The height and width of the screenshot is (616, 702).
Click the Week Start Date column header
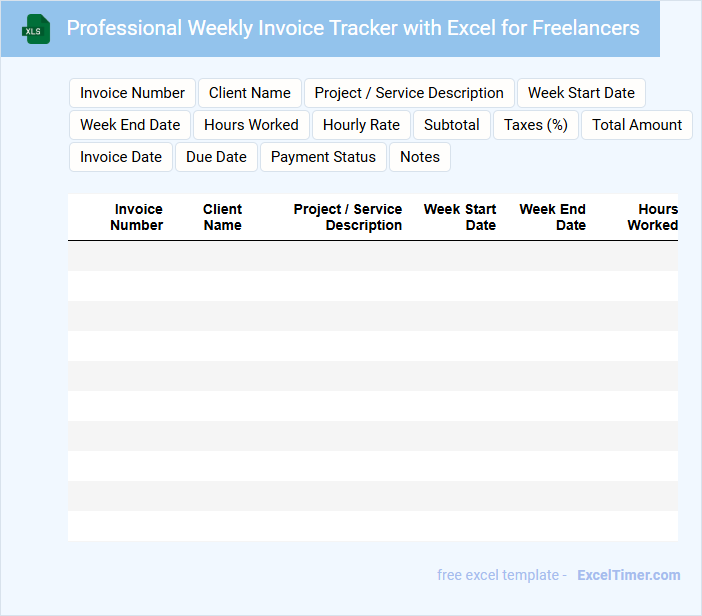click(460, 217)
